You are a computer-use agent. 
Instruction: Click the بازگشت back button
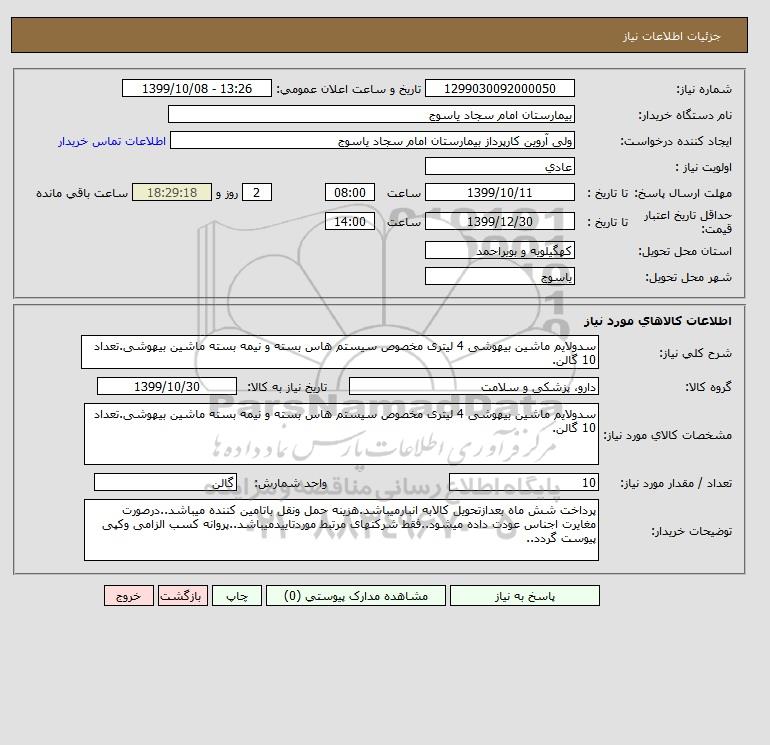click(183, 596)
